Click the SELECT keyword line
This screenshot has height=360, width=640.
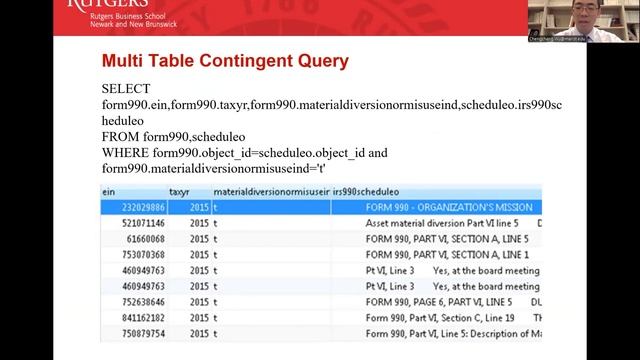pyautogui.click(x=126, y=89)
